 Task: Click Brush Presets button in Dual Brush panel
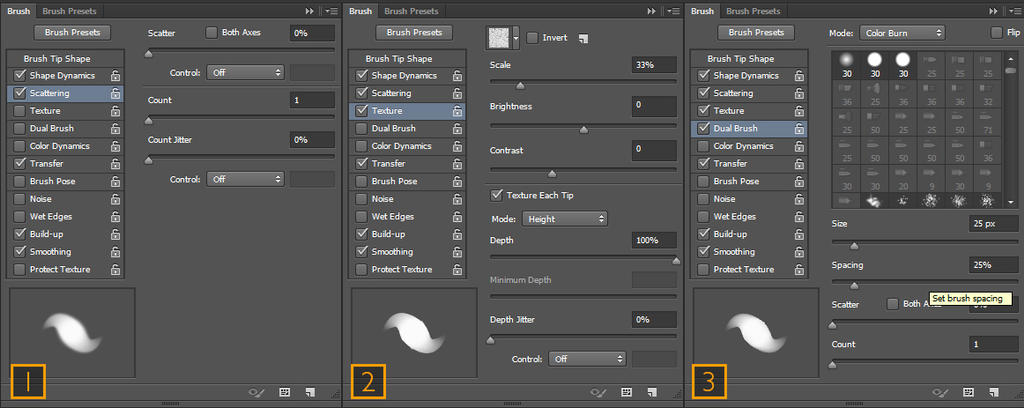756,32
